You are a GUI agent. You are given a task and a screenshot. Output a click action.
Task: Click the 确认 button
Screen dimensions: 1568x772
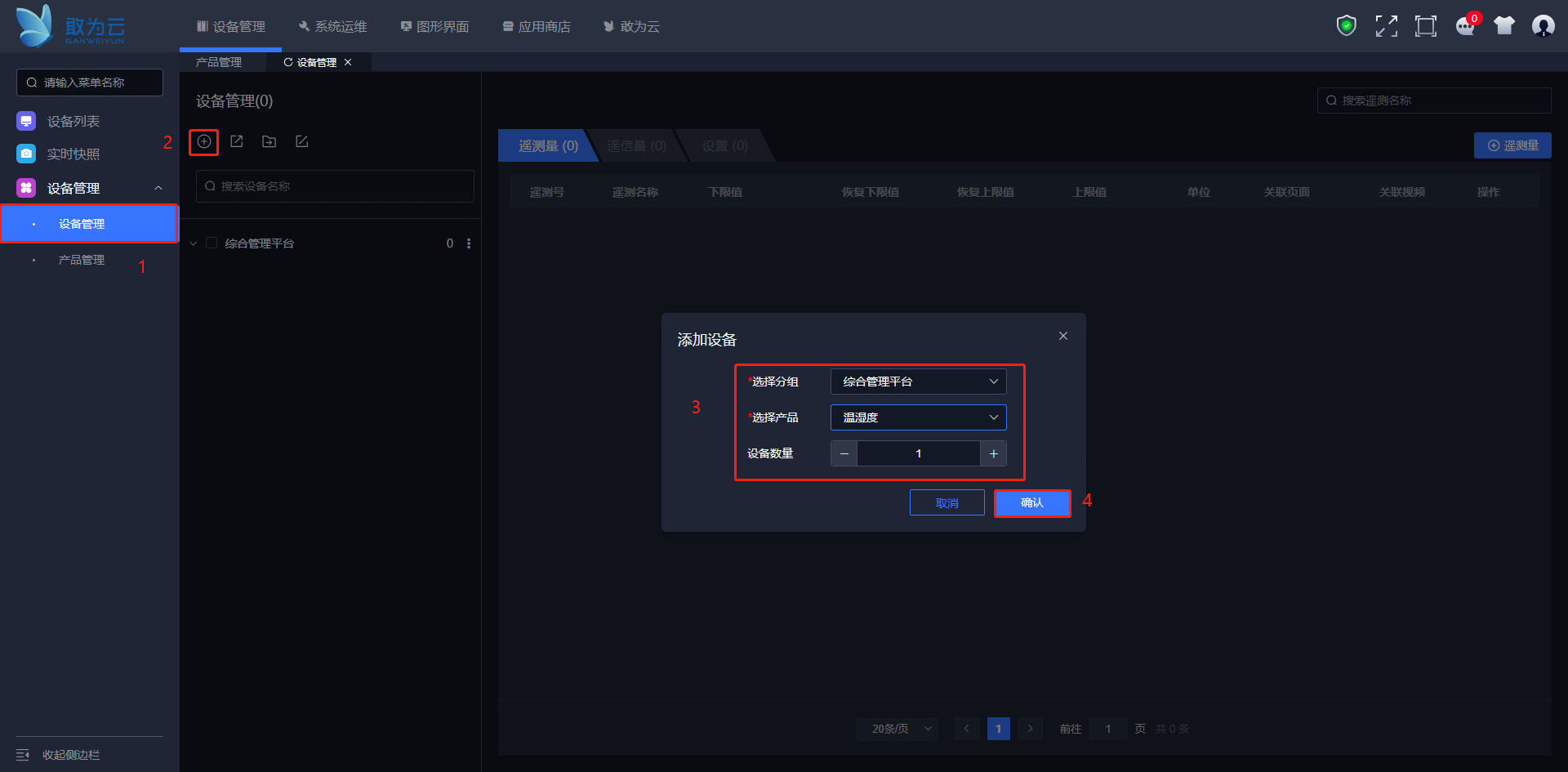pyautogui.click(x=1032, y=502)
